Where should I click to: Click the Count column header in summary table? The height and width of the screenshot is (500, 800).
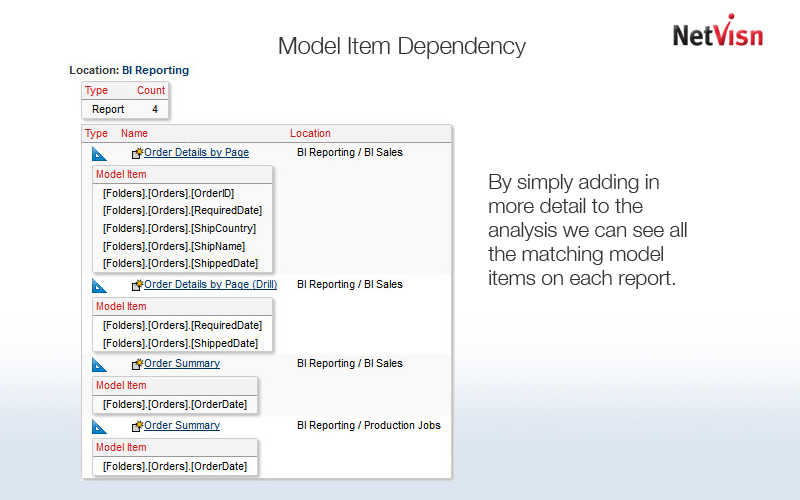coord(151,90)
